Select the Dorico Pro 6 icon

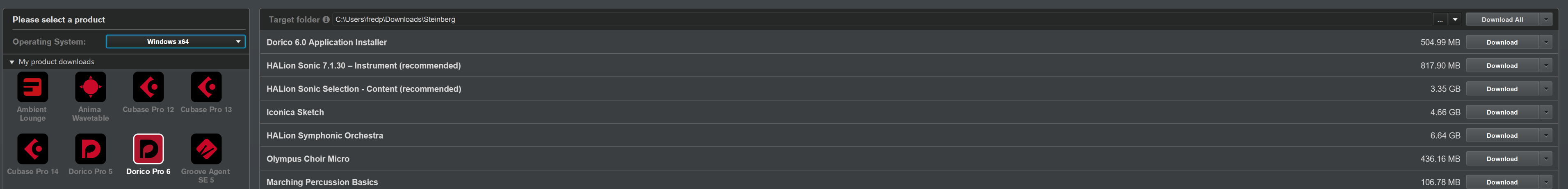pyautogui.click(x=148, y=149)
